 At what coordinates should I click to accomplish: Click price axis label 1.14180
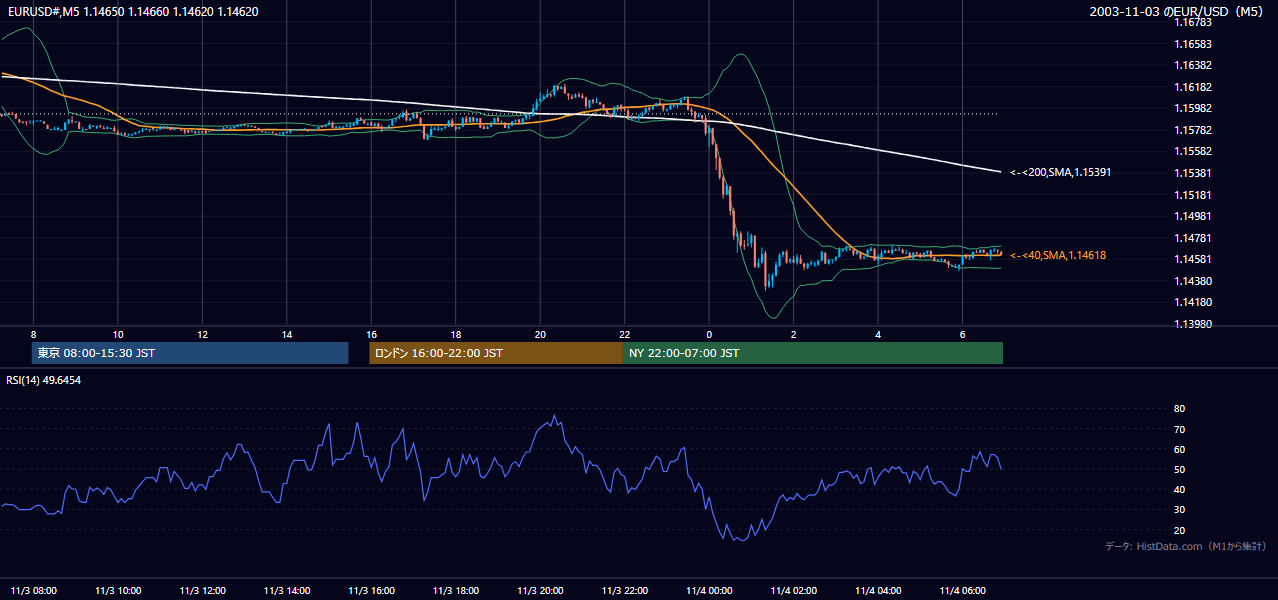coord(1193,302)
